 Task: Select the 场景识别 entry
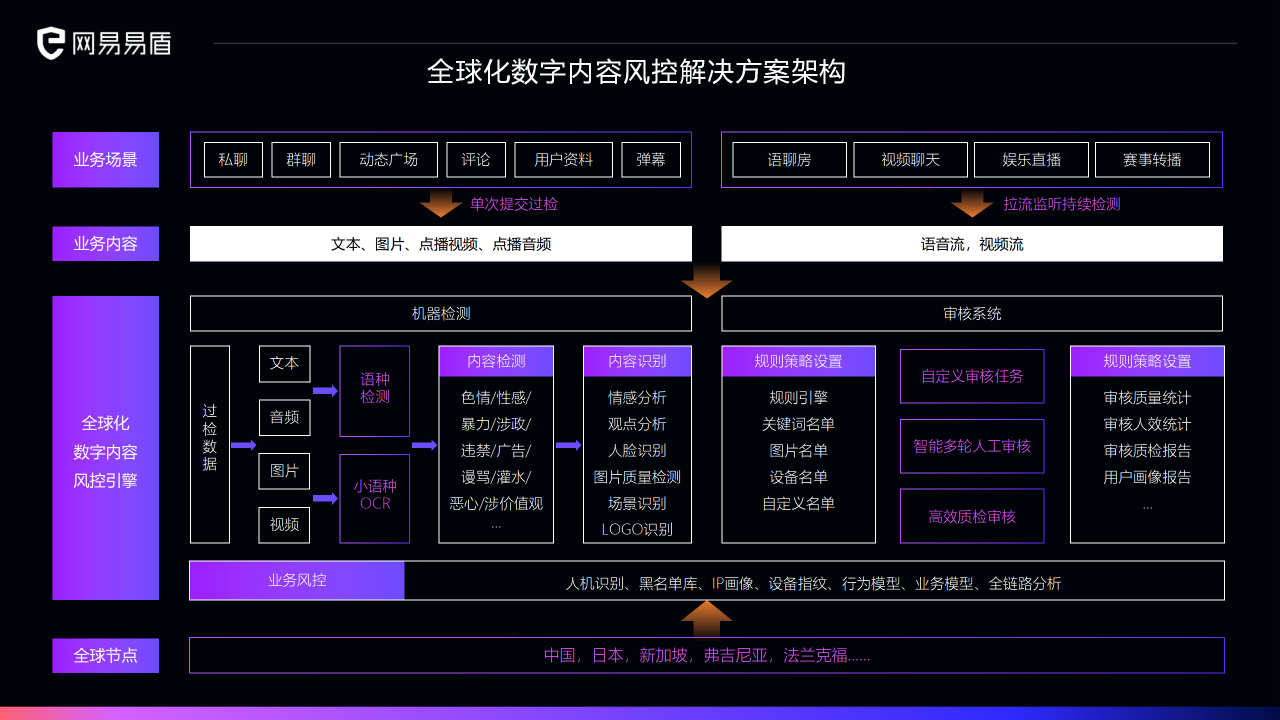[x=637, y=503]
